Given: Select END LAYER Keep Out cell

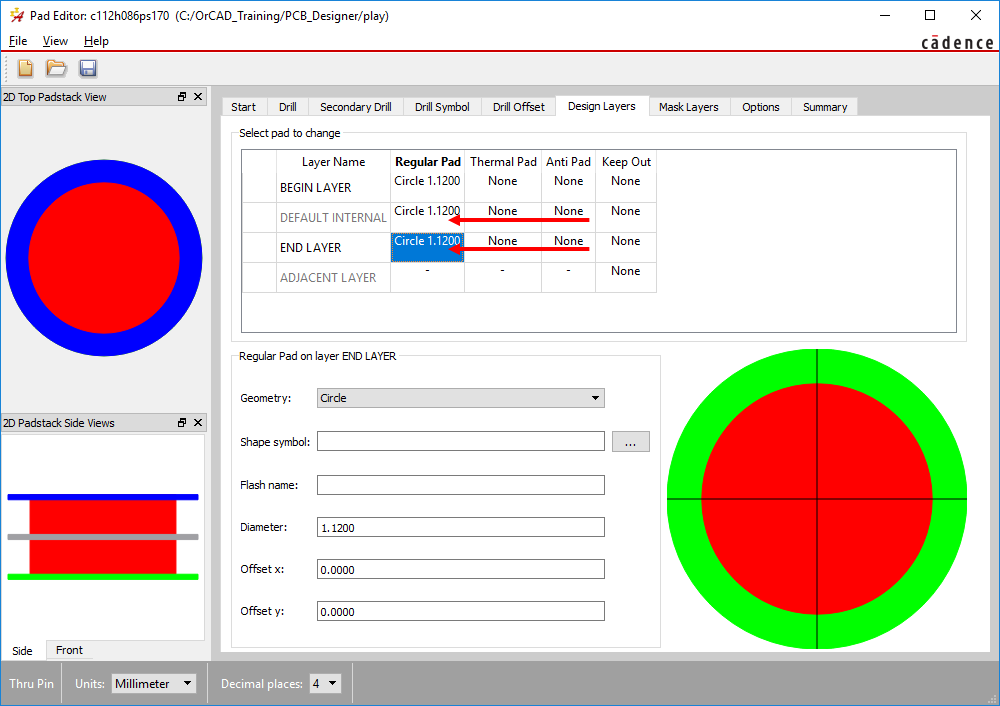Looking at the screenshot, I should click(x=626, y=247).
